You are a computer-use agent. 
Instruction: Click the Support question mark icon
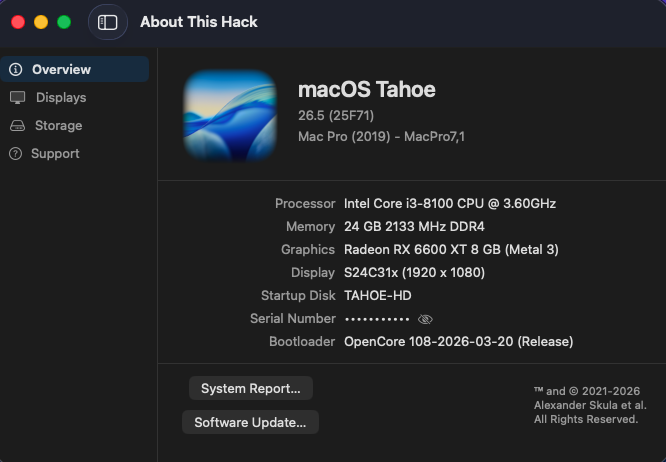tap(16, 154)
